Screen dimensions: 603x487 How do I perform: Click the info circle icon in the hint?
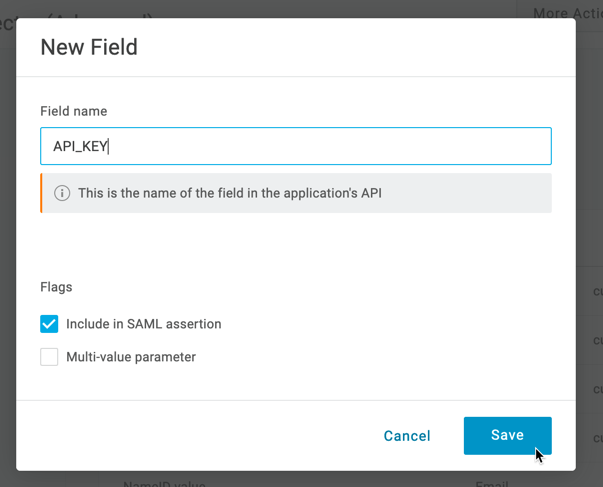tap(62, 193)
